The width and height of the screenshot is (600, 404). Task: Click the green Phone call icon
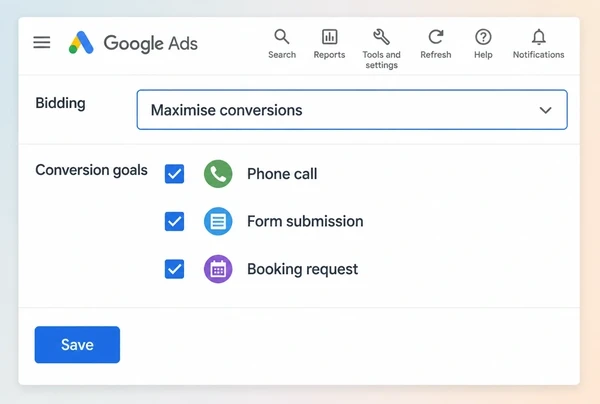click(218, 174)
